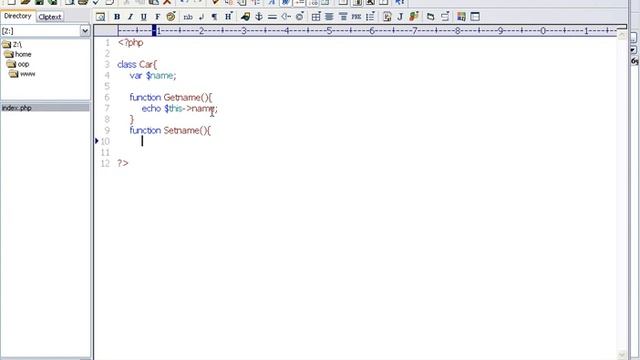
Task: Click the 'echo $this->name;' line
Action: point(180,109)
